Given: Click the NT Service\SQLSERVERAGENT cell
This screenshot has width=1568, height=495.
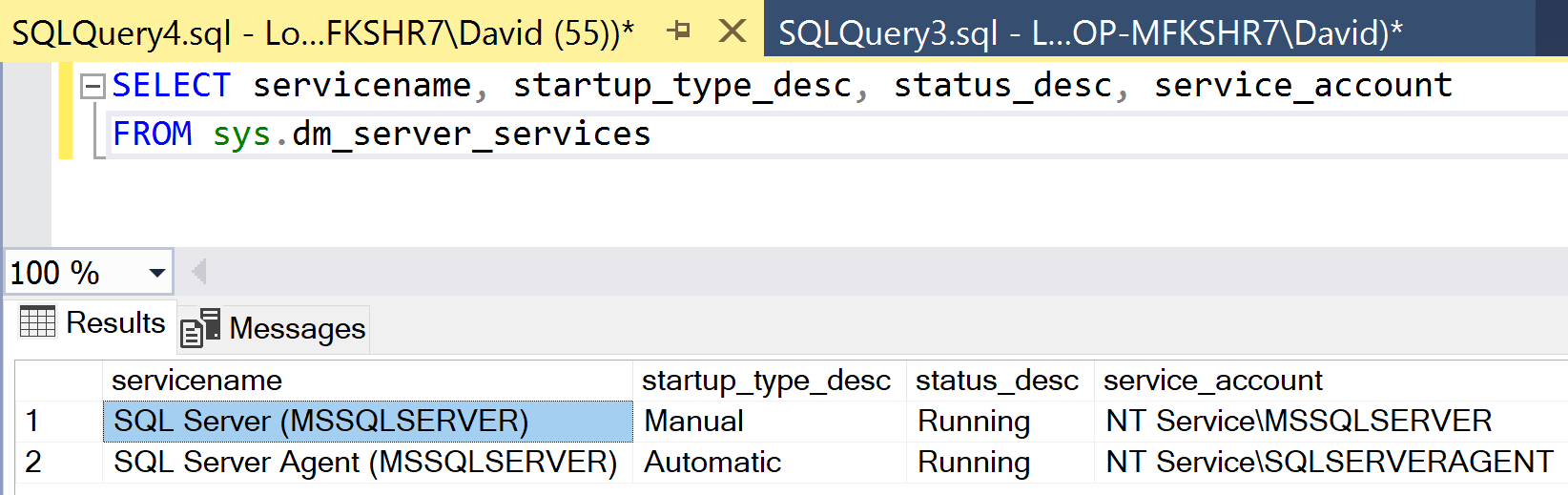Looking at the screenshot, I should point(1329,462).
